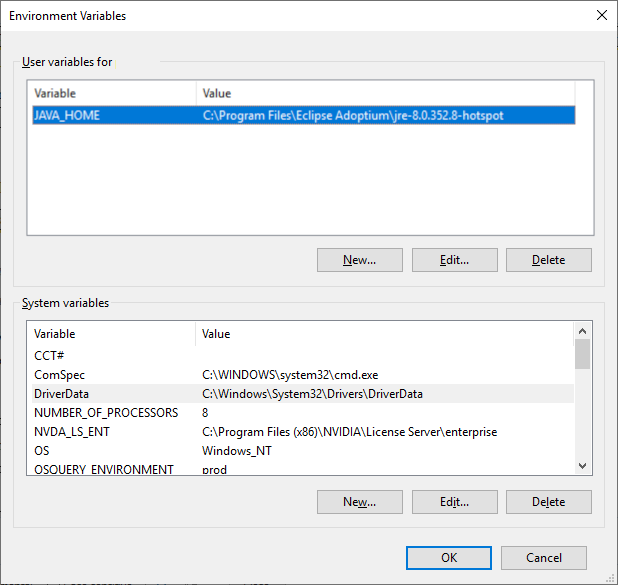This screenshot has height=585, width=618.
Task: Confirm changes with the OK button
Action: pyautogui.click(x=449, y=558)
